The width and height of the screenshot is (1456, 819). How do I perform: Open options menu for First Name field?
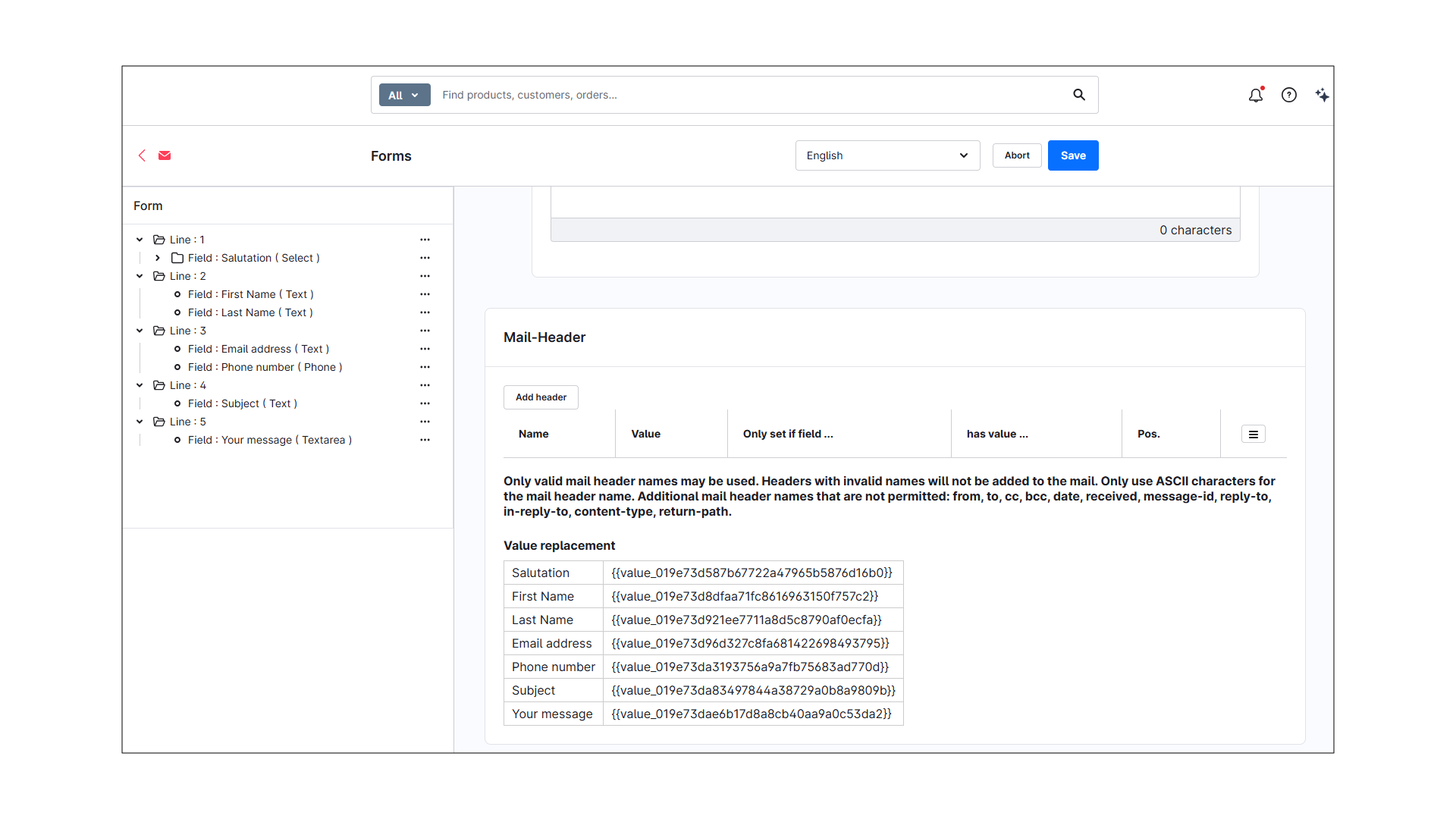coord(425,294)
